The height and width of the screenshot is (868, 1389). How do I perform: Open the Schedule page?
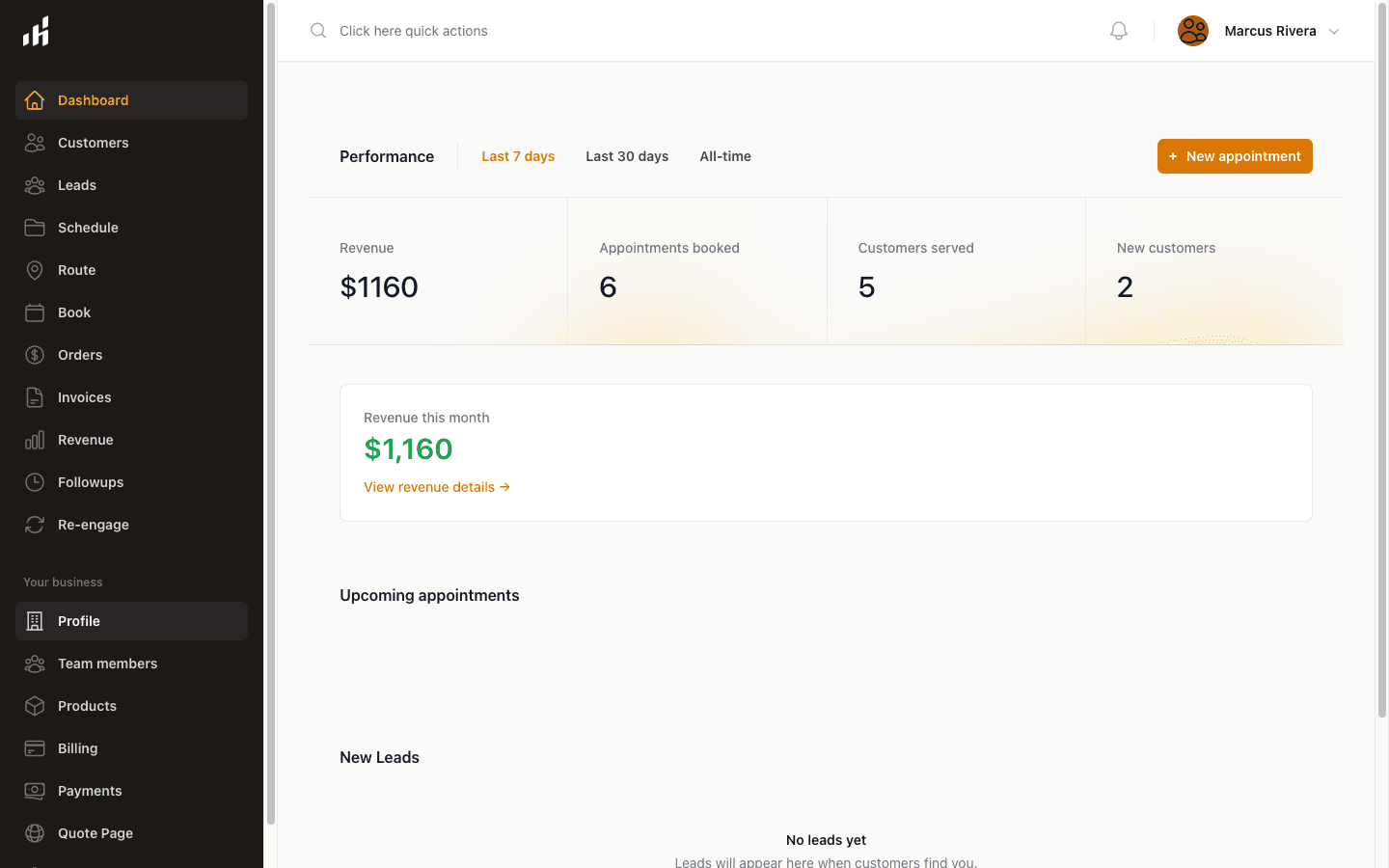tap(87, 228)
